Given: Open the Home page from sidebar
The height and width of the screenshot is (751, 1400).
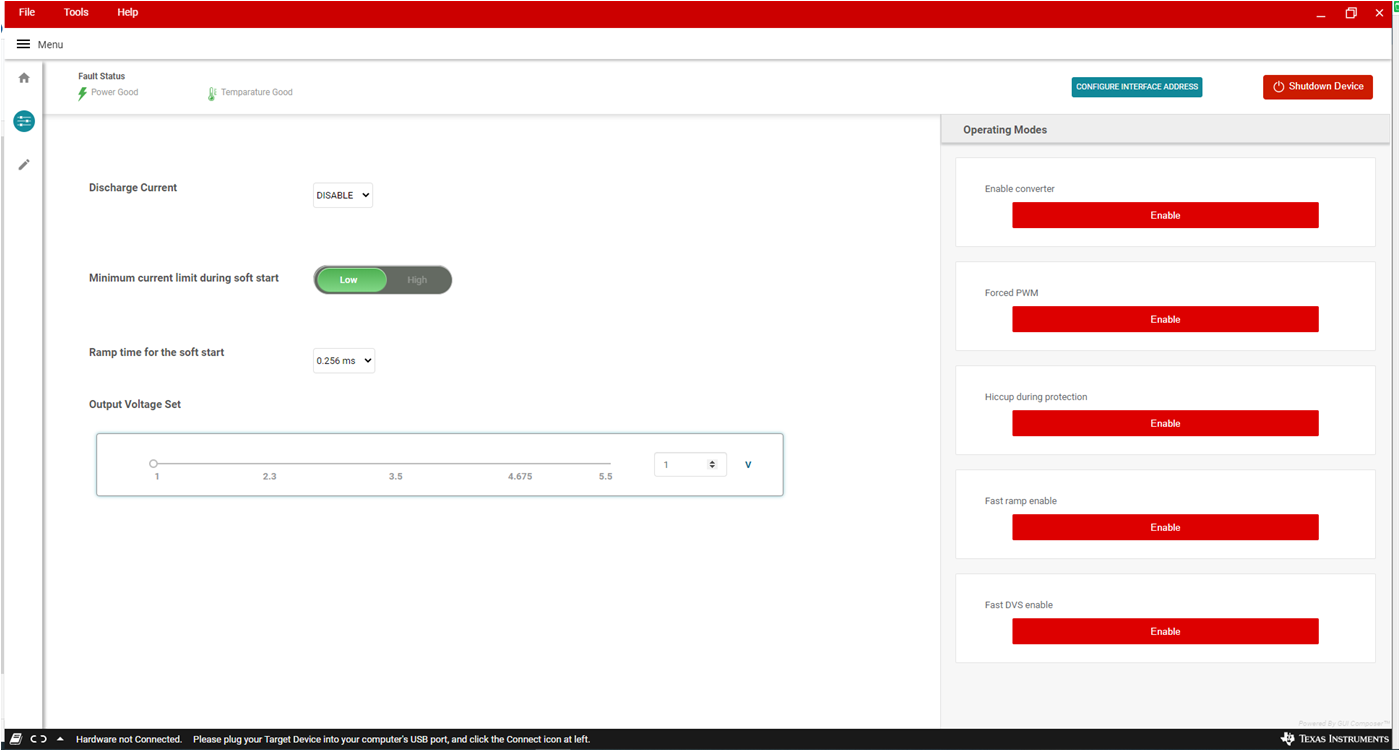Looking at the screenshot, I should click(24, 78).
